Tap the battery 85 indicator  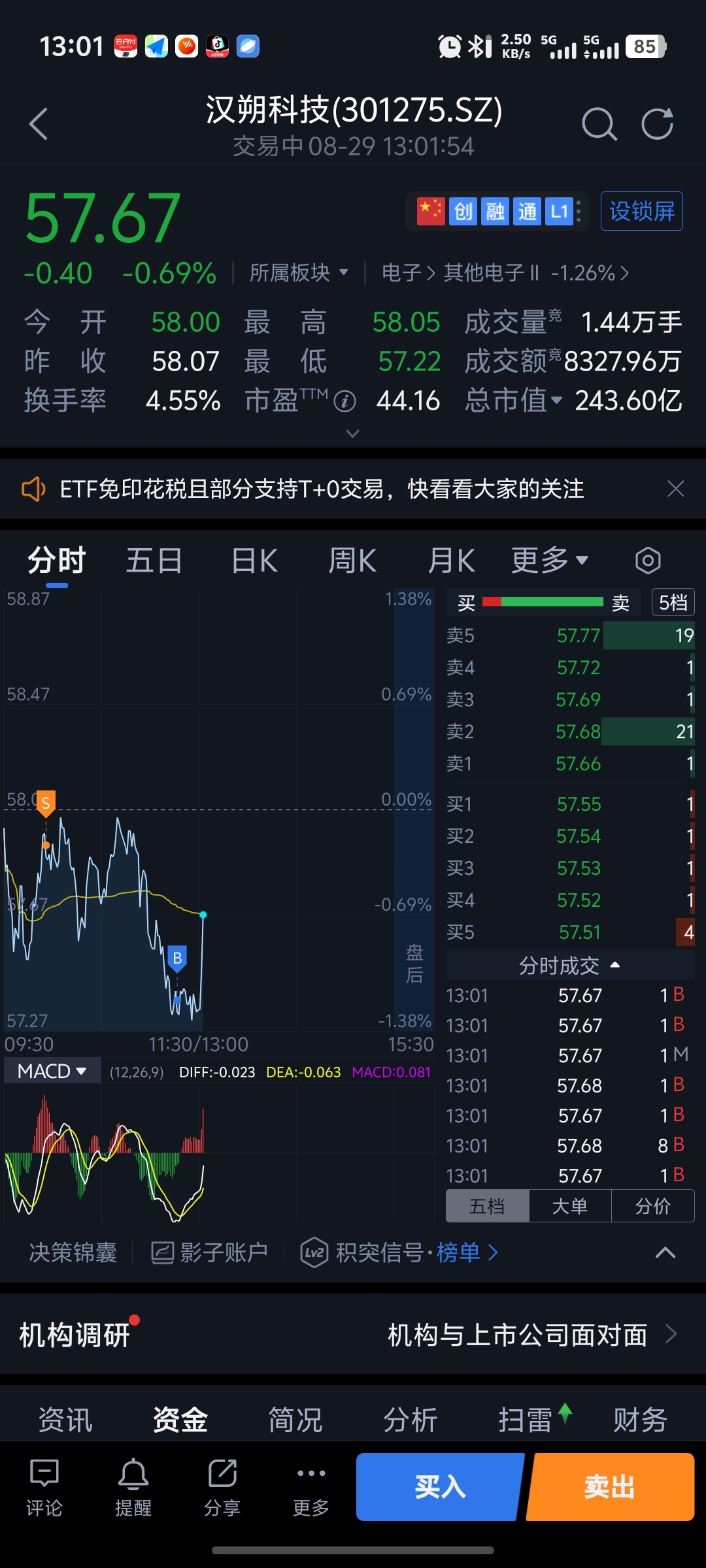(646, 46)
